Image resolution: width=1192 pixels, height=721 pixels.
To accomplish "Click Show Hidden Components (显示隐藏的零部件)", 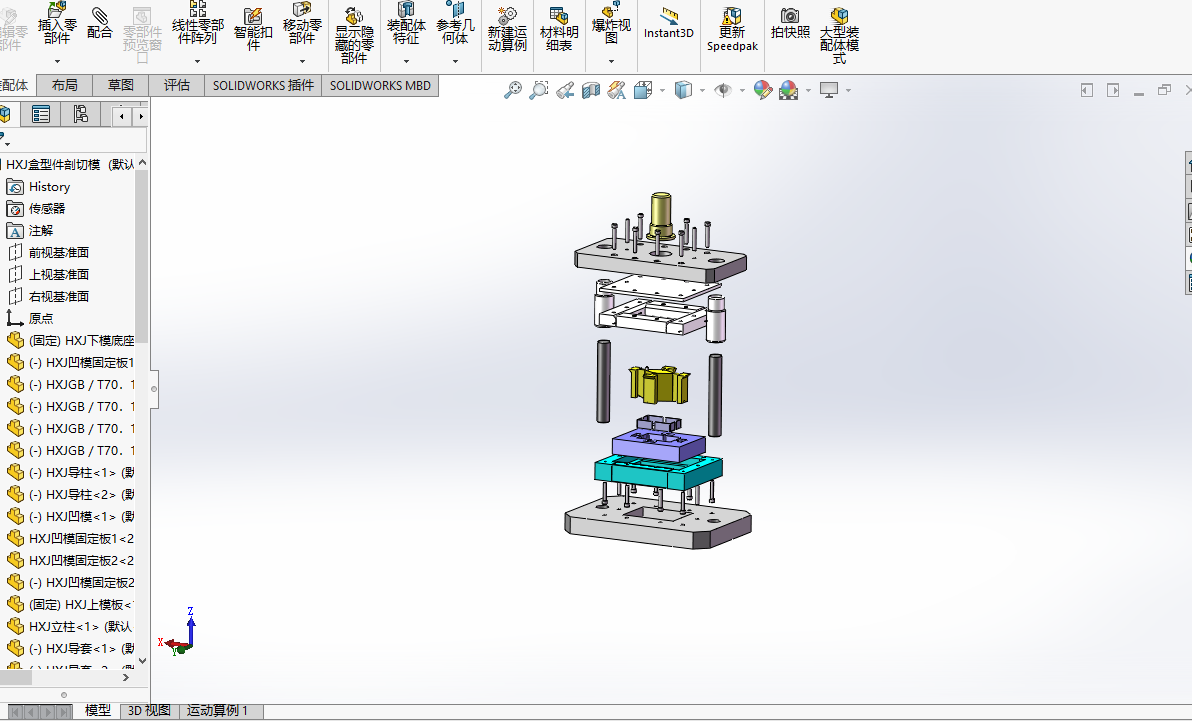I will (354, 35).
